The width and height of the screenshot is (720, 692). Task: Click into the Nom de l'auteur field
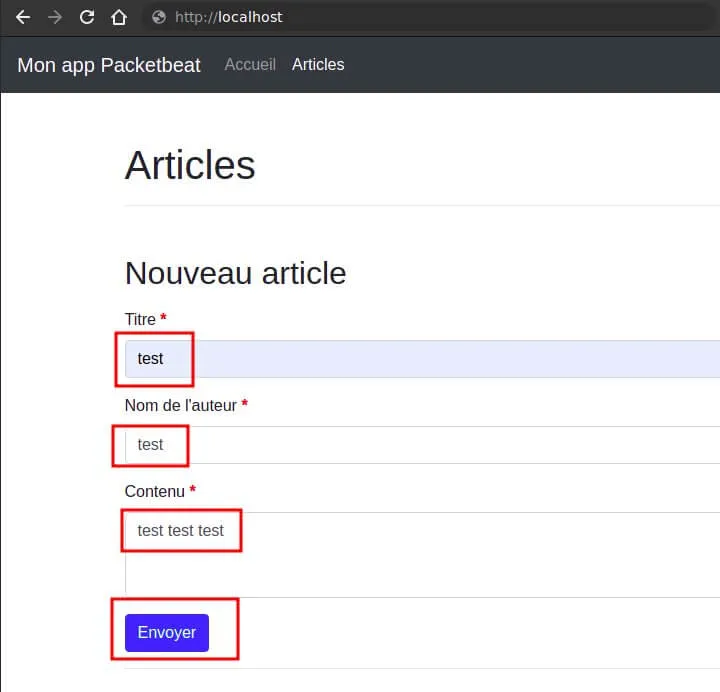(x=422, y=444)
